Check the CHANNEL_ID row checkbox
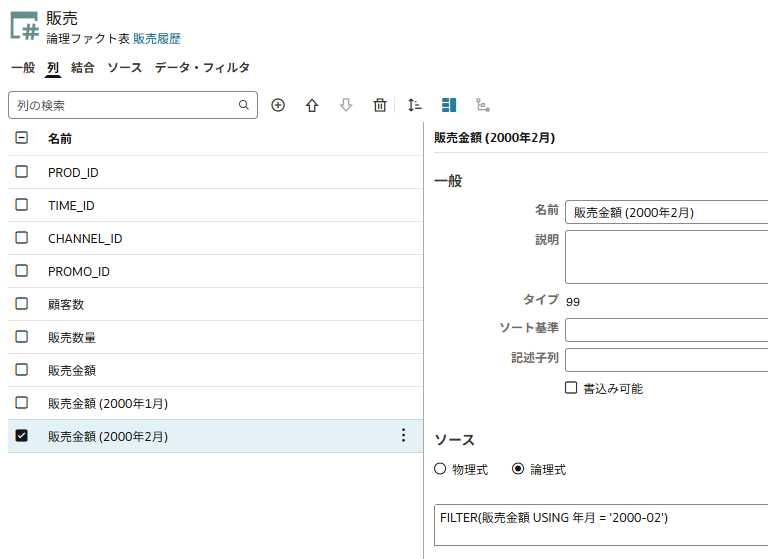The image size is (768, 559). click(22, 238)
